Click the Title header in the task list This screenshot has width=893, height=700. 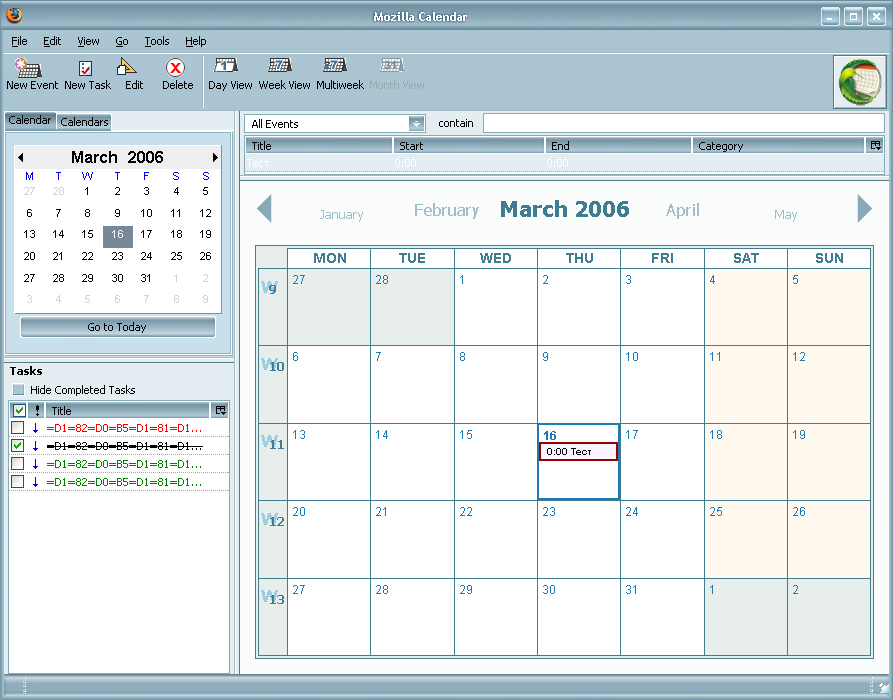[x=128, y=410]
